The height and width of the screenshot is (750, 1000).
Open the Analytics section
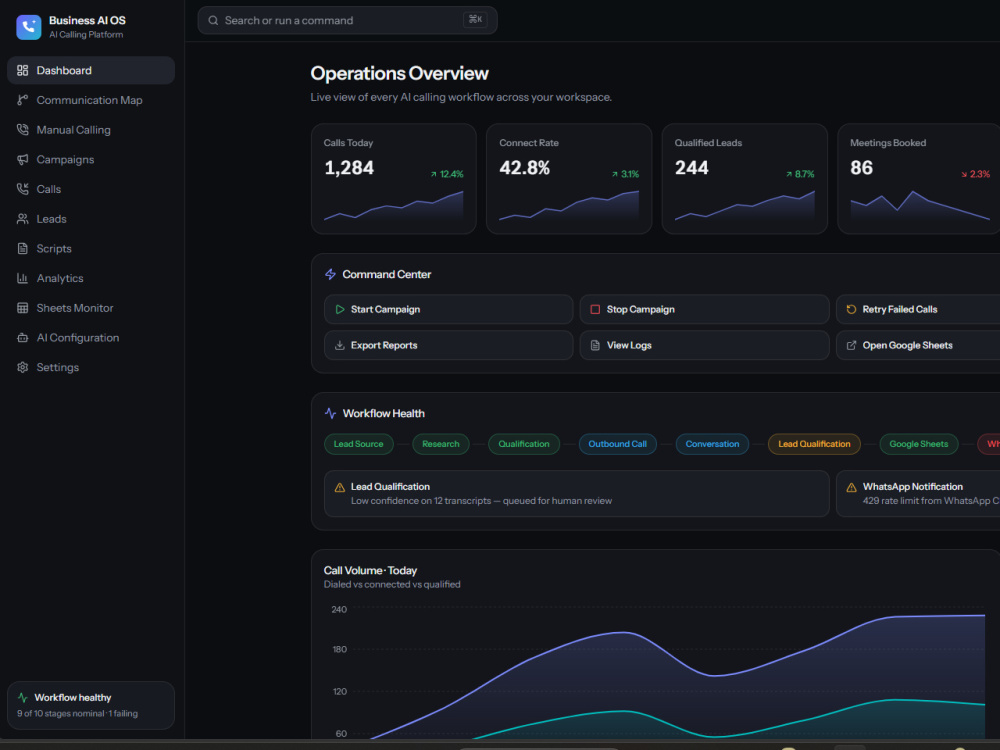[91, 278]
